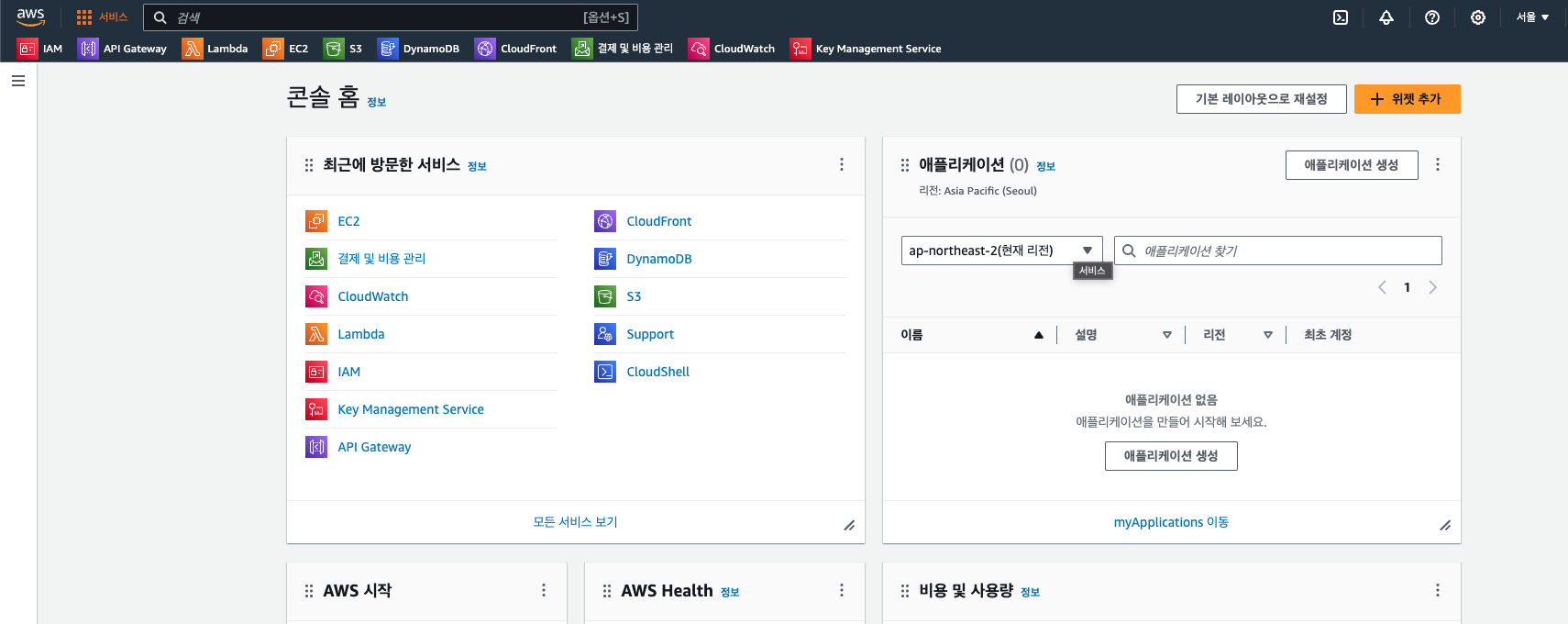Viewport: 1568px width, 624px height.
Task: Click the CloudWatch icon in recently visited
Action: click(x=316, y=296)
